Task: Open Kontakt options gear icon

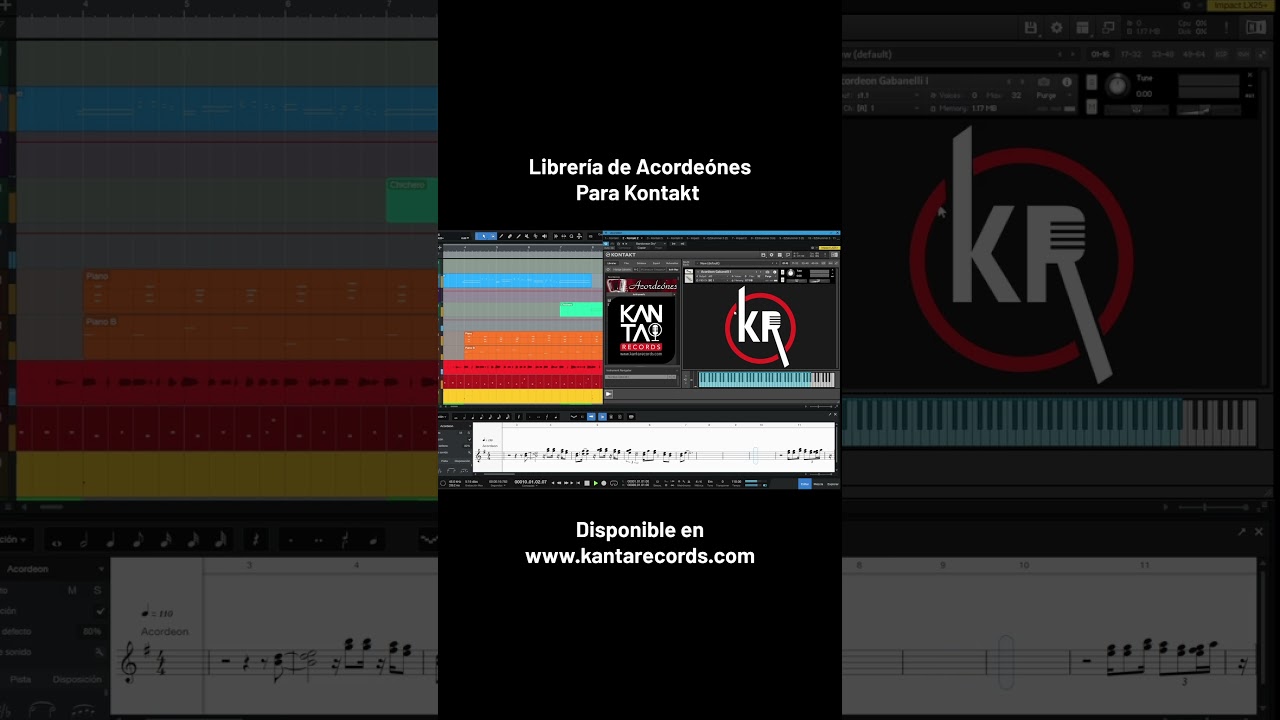Action: [1057, 28]
